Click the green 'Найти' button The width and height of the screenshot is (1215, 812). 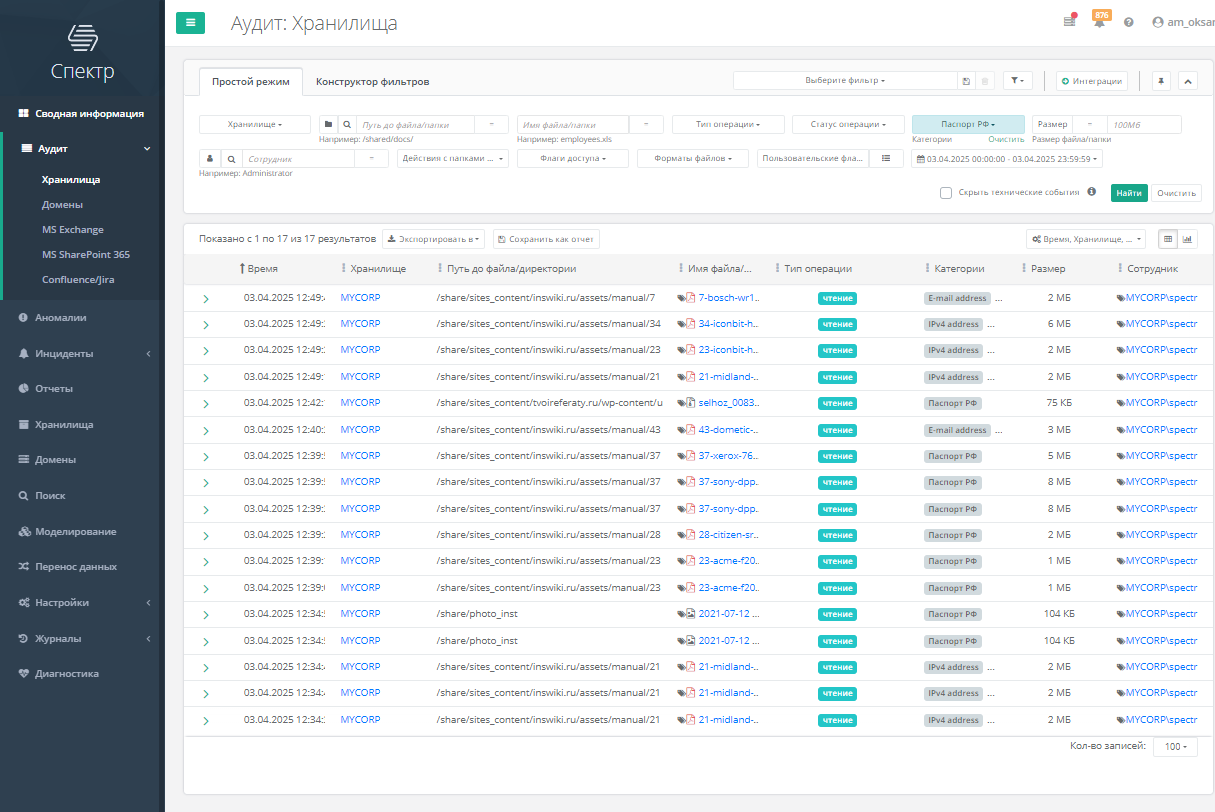point(1128,193)
